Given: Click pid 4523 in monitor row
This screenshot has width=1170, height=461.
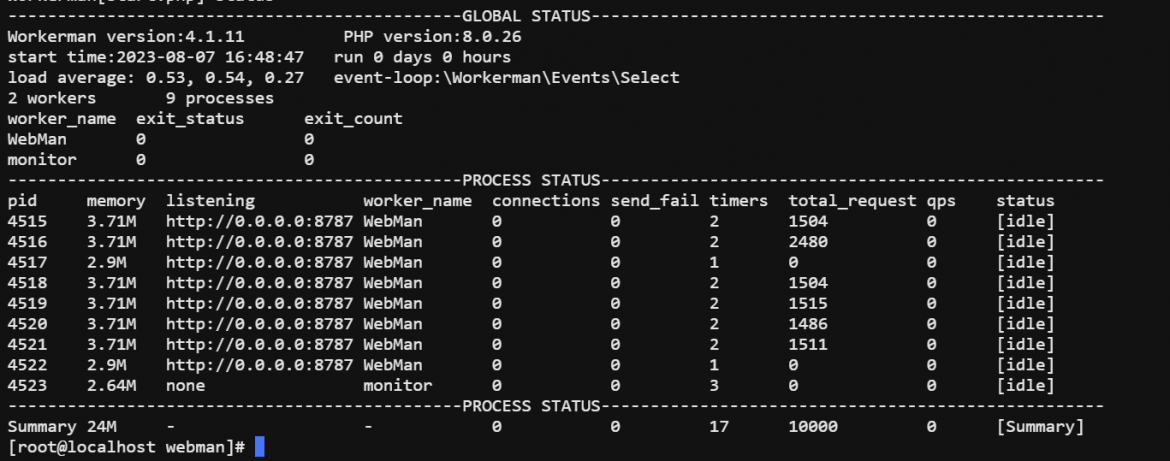Looking at the screenshot, I should pyautogui.click(x=27, y=386).
